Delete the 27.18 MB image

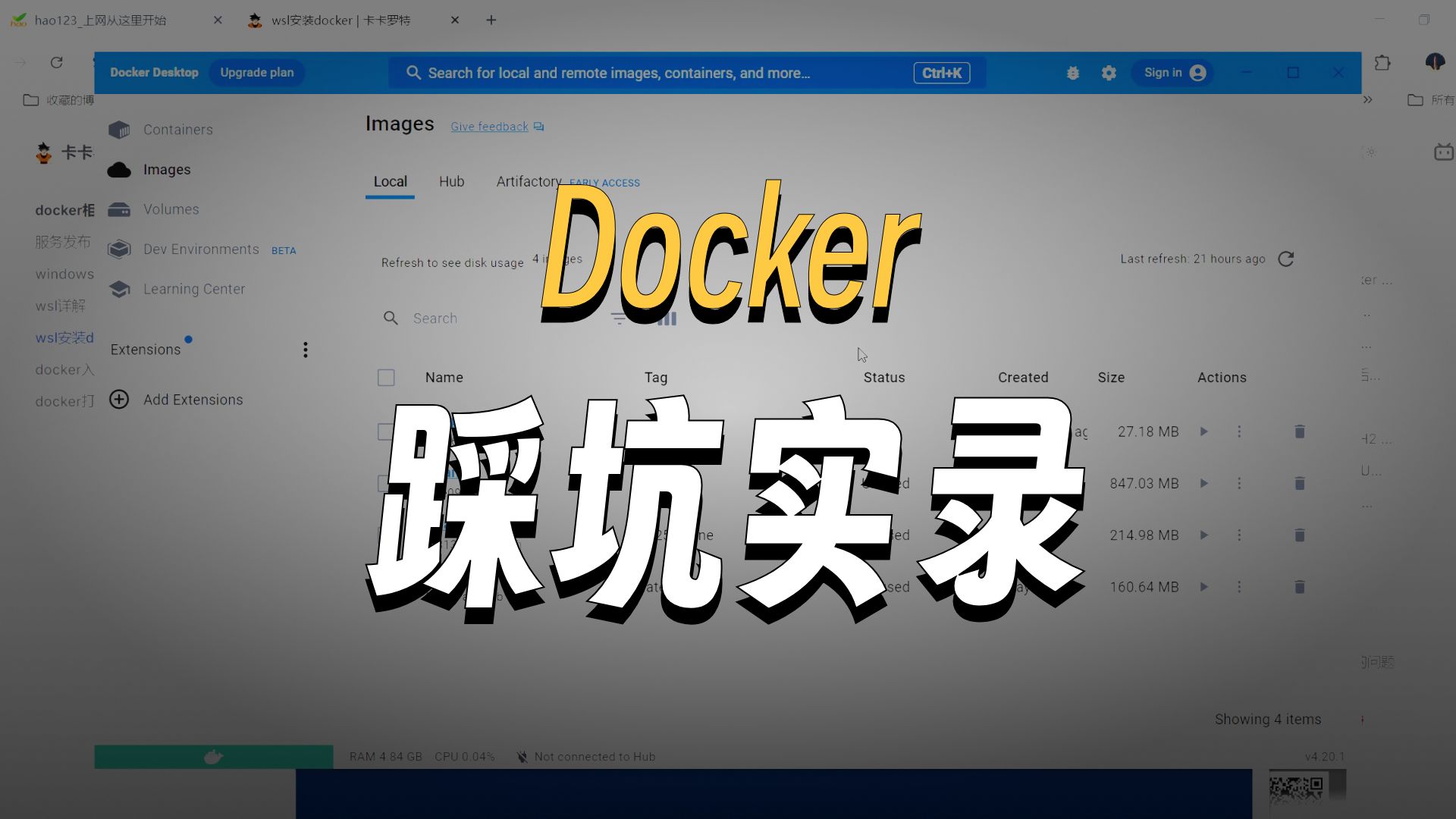tap(1299, 431)
